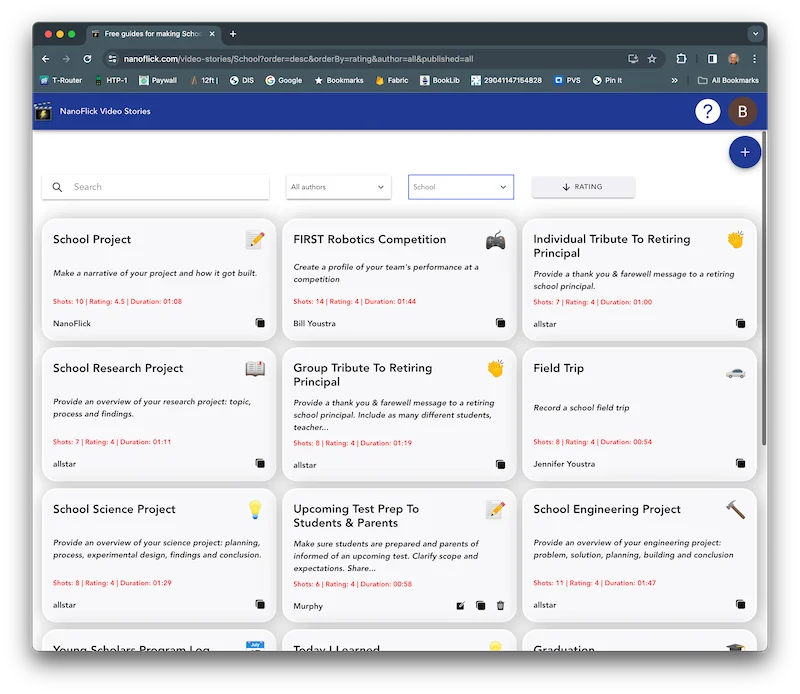Open the School Project card title
The width and height of the screenshot is (800, 694).
[x=92, y=239]
